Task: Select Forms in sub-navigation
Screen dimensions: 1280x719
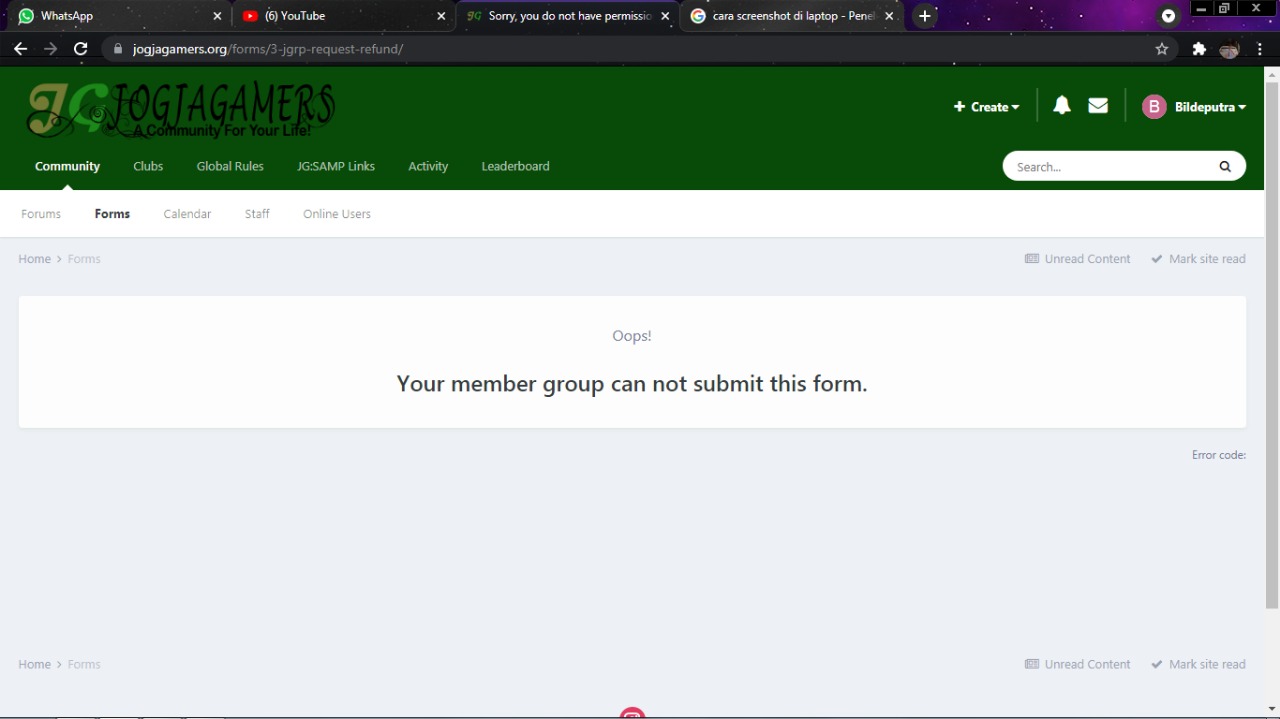Action: (x=112, y=214)
